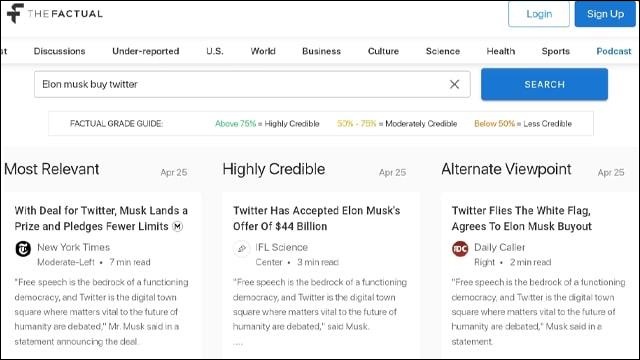The height and width of the screenshot is (360, 640).
Task: Click The Factual logo icon
Action: pos(15,13)
